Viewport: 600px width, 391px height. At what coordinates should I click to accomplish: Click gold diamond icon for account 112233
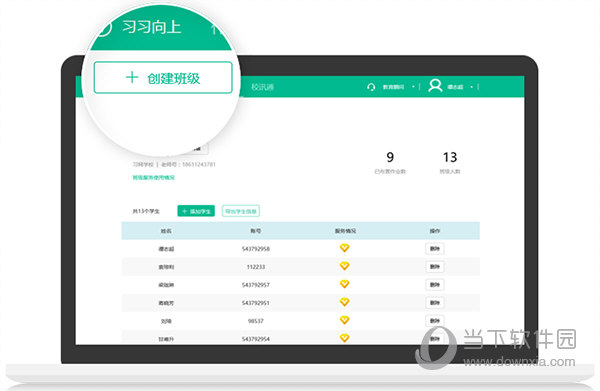pyautogui.click(x=344, y=266)
